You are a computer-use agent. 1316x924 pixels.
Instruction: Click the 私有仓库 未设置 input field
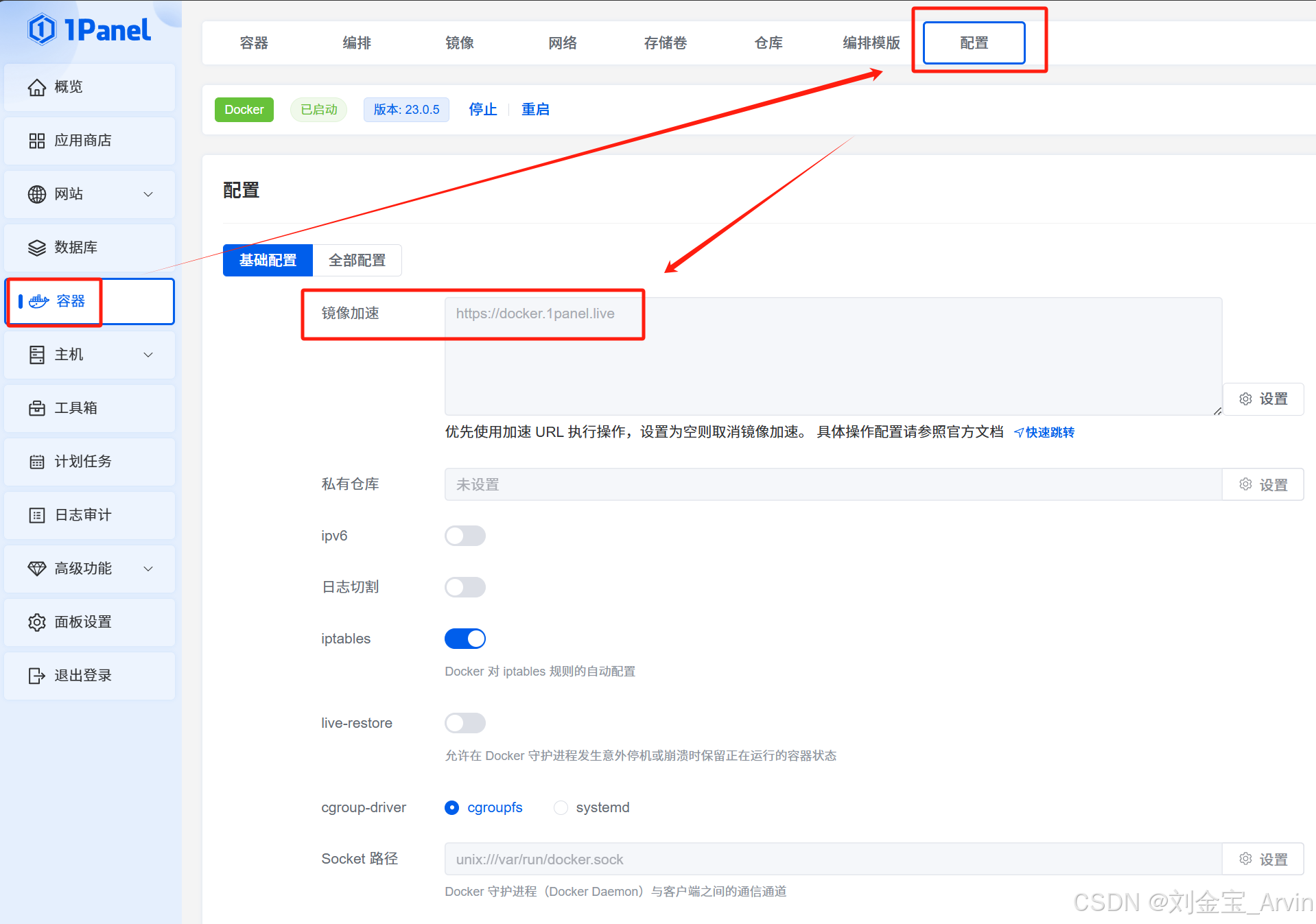[x=833, y=484]
